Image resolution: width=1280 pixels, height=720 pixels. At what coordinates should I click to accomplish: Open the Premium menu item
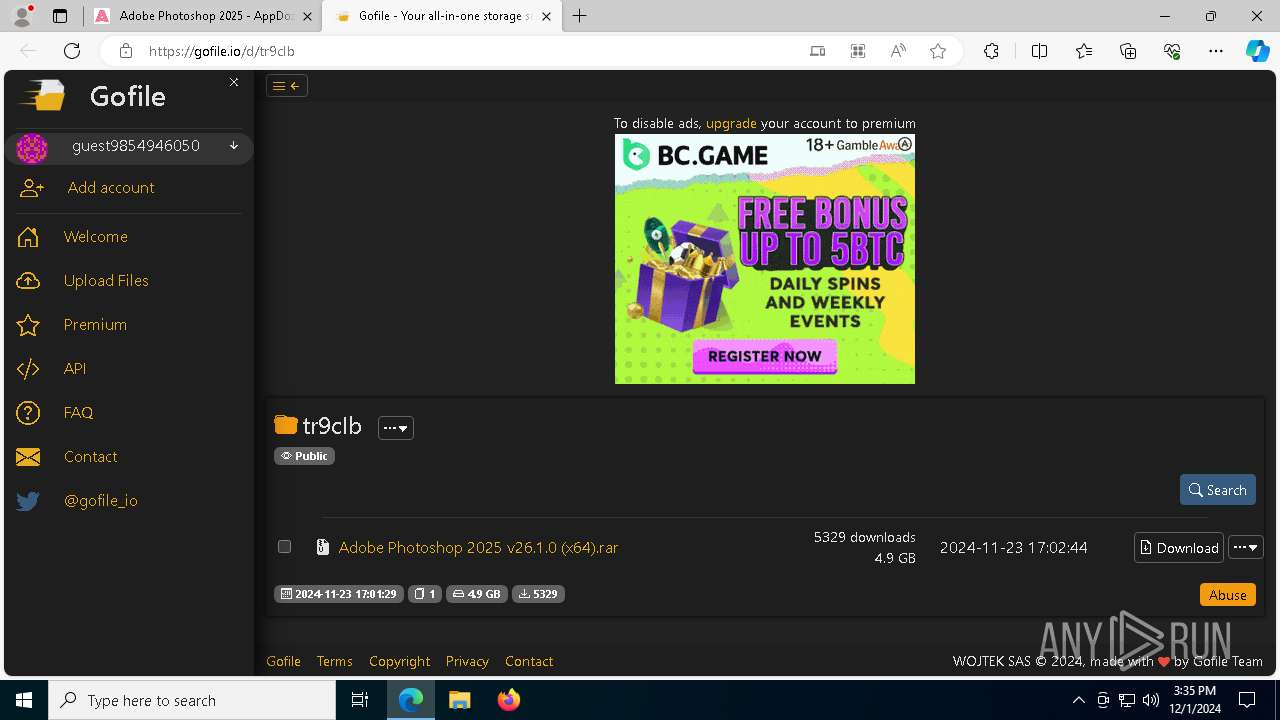pos(95,325)
